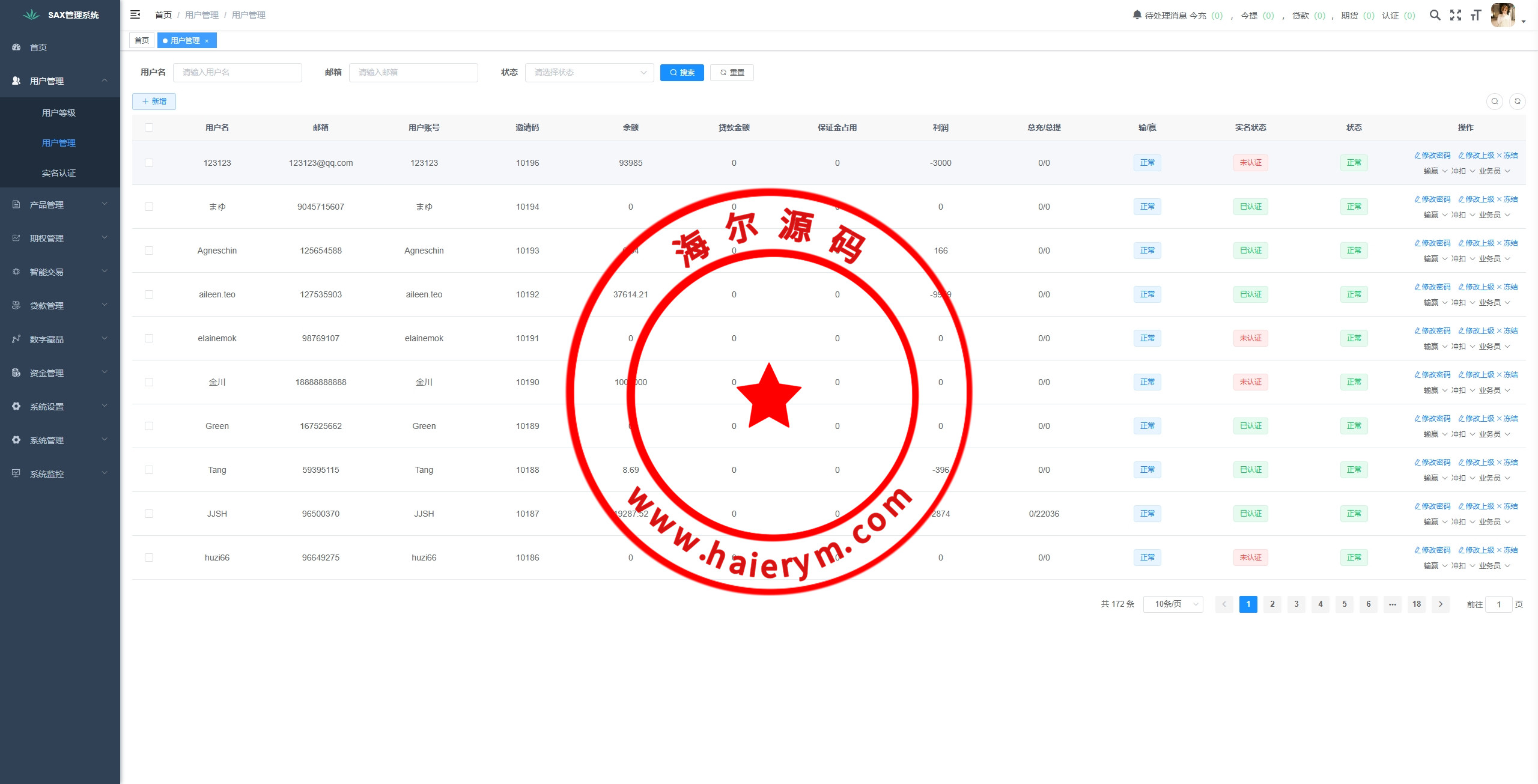Click the notification bell icon
This screenshot has width=1538, height=784.
pyautogui.click(x=1137, y=14)
